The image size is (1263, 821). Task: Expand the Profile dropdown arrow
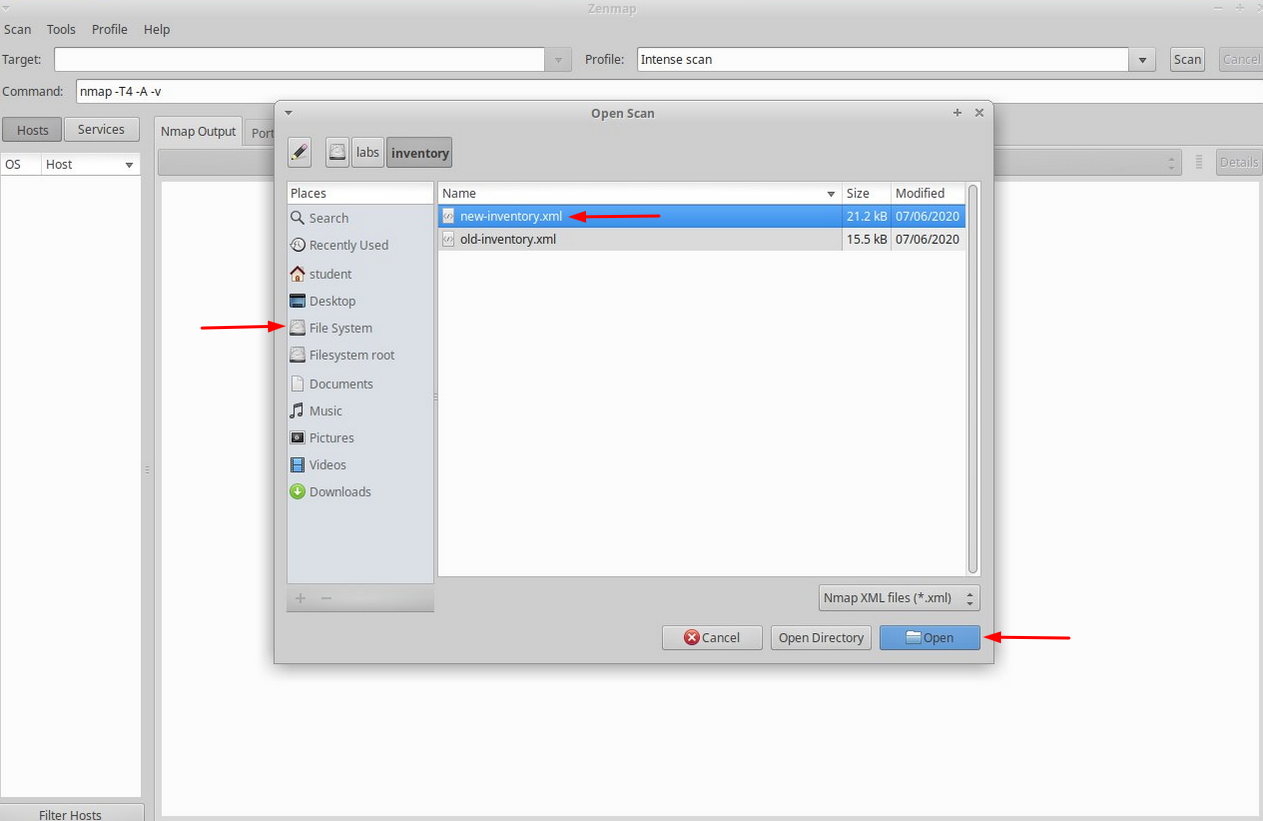1142,60
